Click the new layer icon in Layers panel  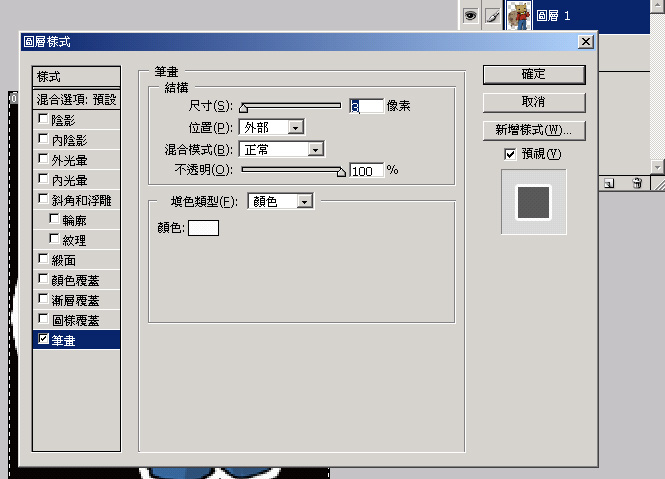(609, 183)
